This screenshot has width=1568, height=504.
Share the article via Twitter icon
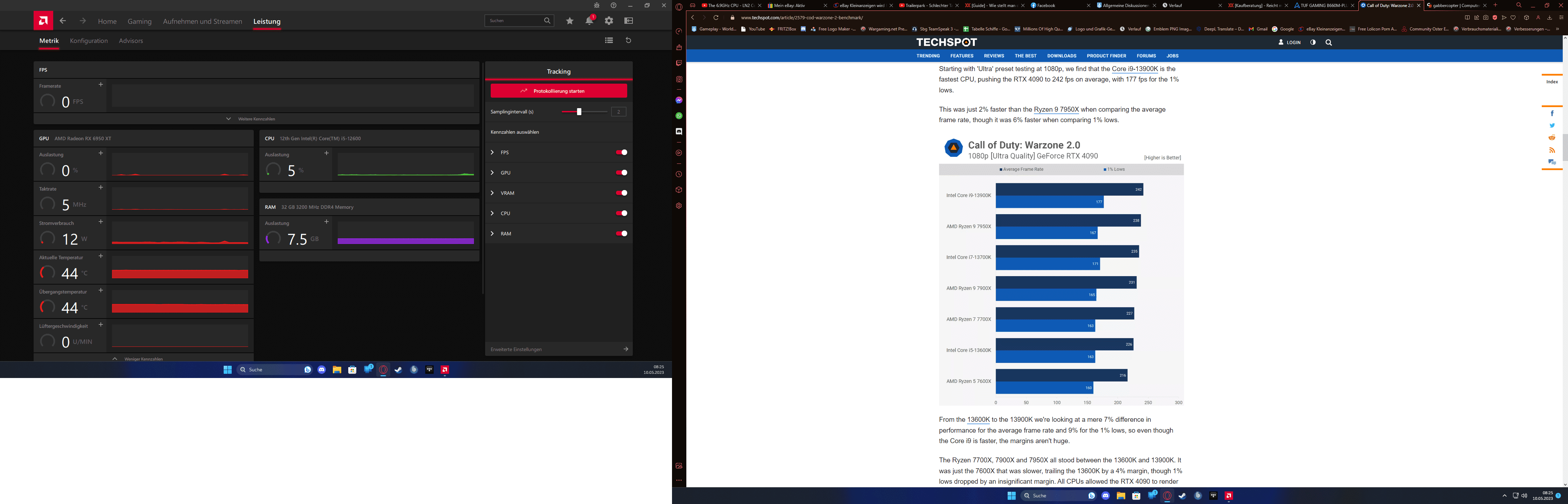click(x=1552, y=125)
